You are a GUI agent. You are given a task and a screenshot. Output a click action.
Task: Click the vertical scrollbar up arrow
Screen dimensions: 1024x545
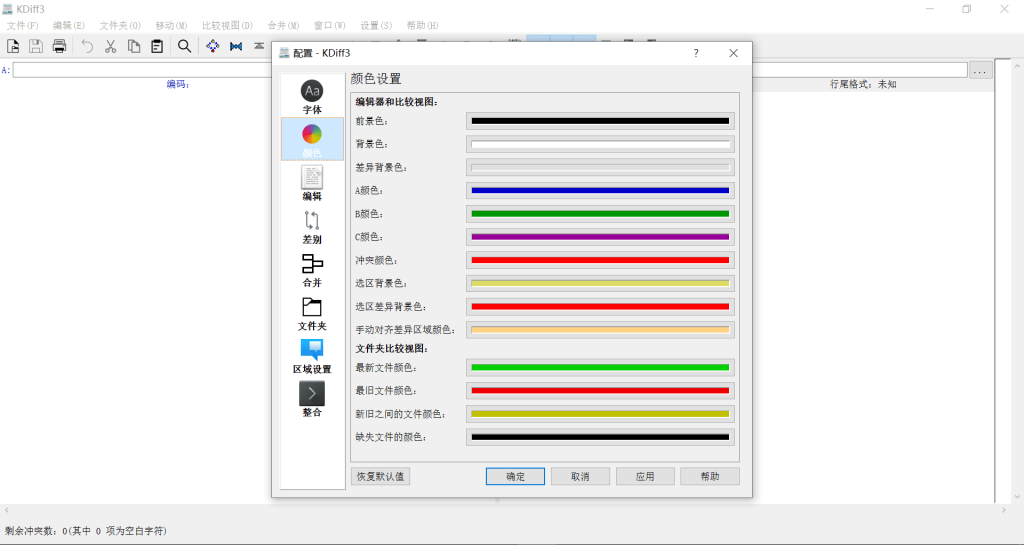coord(1017,65)
